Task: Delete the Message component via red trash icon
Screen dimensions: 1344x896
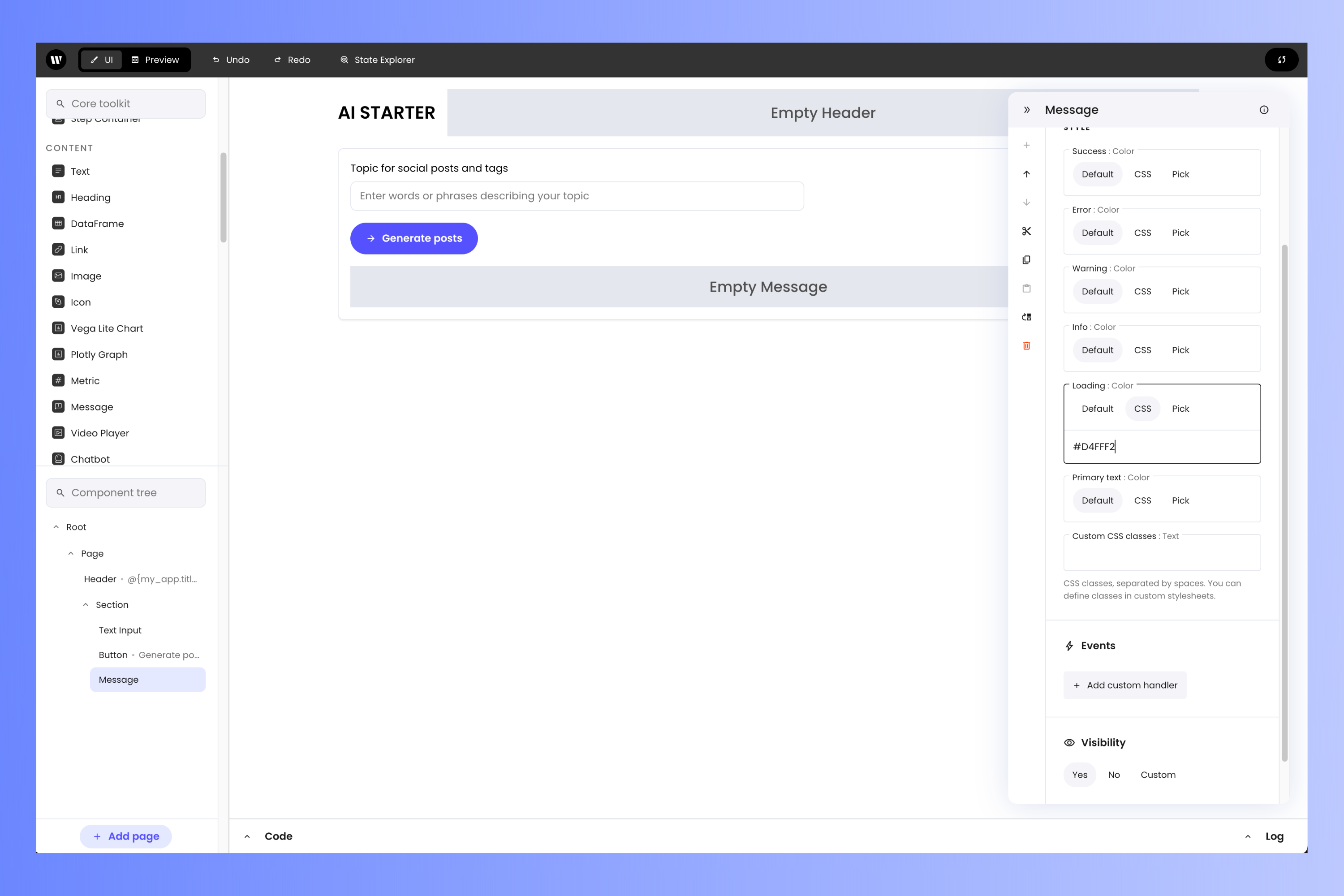Action: click(x=1027, y=346)
